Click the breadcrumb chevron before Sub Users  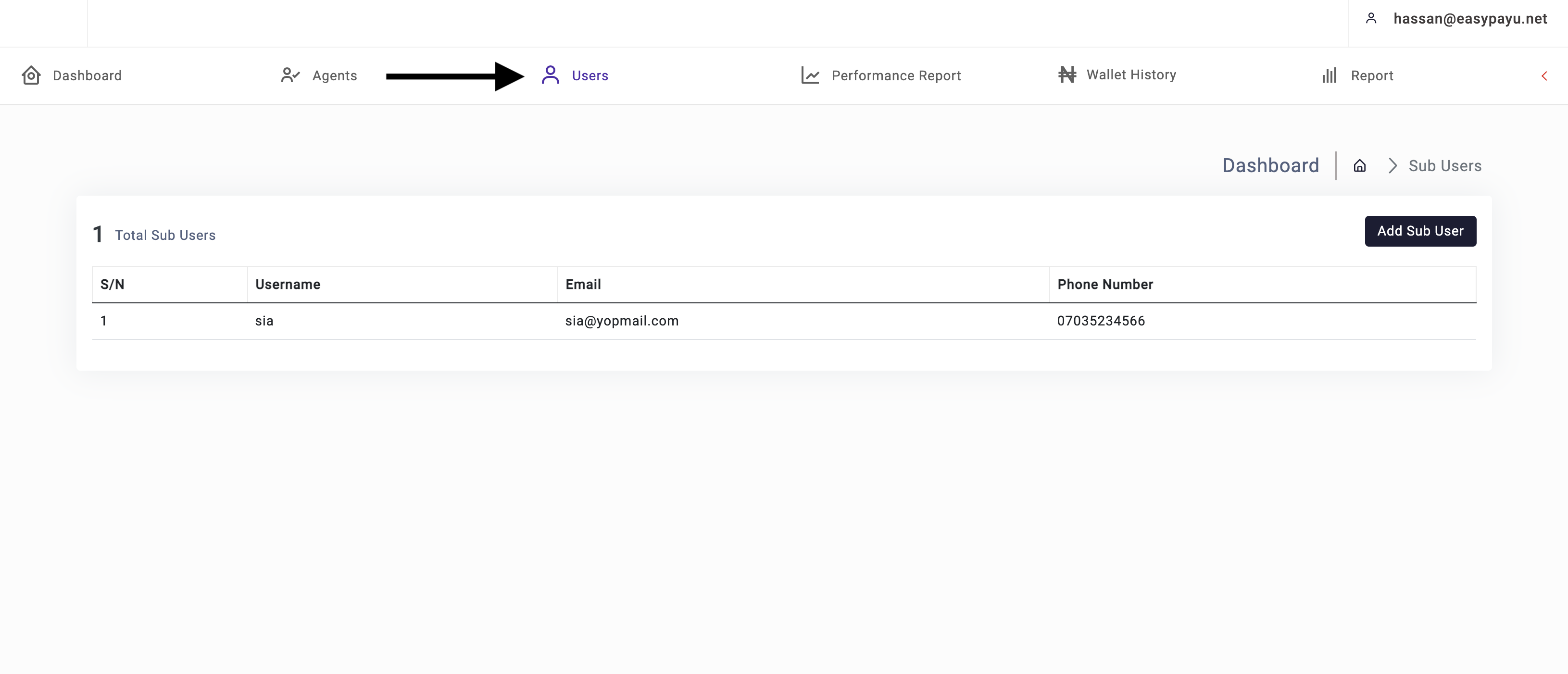pos(1392,165)
